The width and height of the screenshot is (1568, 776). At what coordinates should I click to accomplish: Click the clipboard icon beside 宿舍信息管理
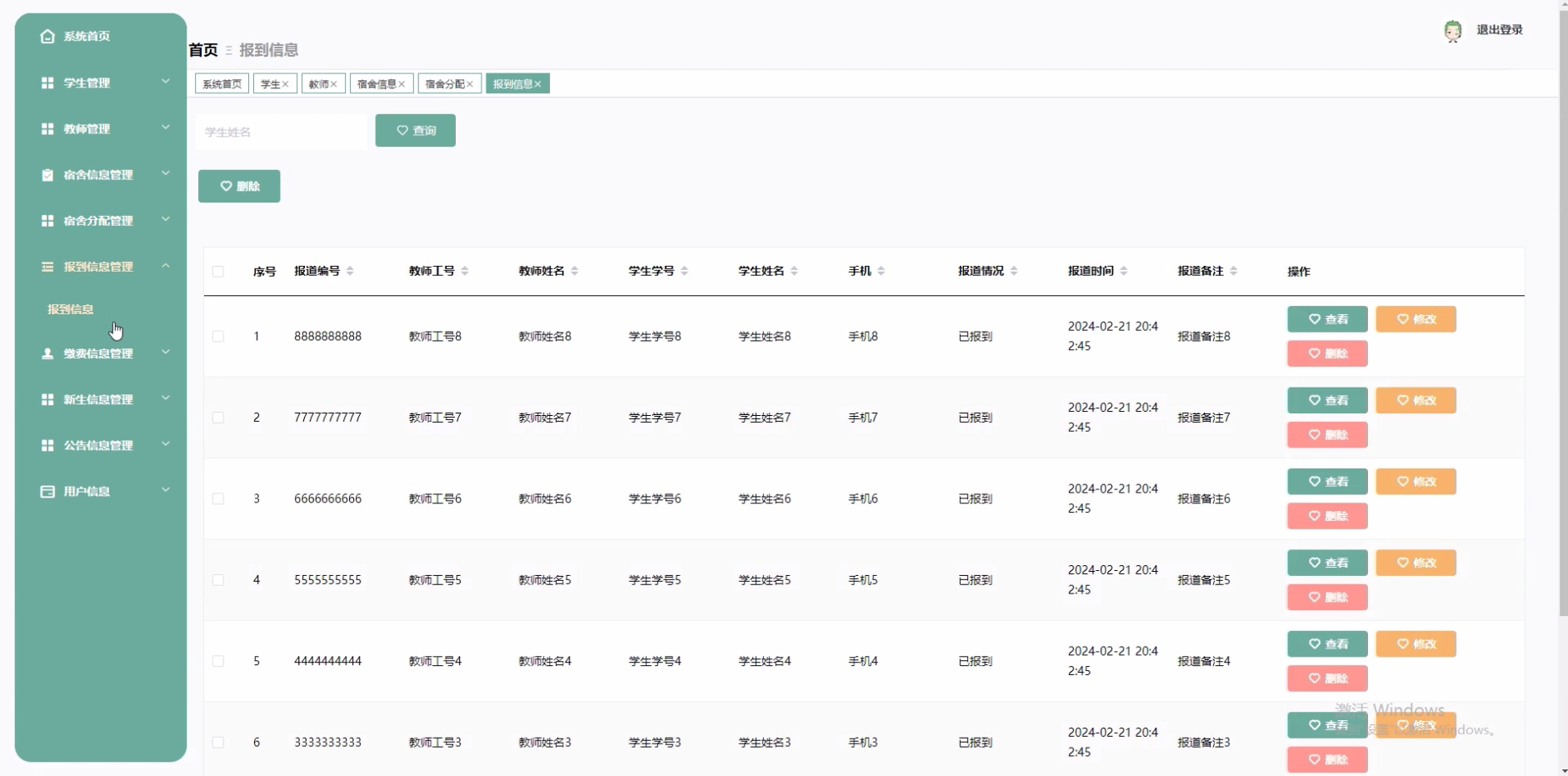point(47,174)
